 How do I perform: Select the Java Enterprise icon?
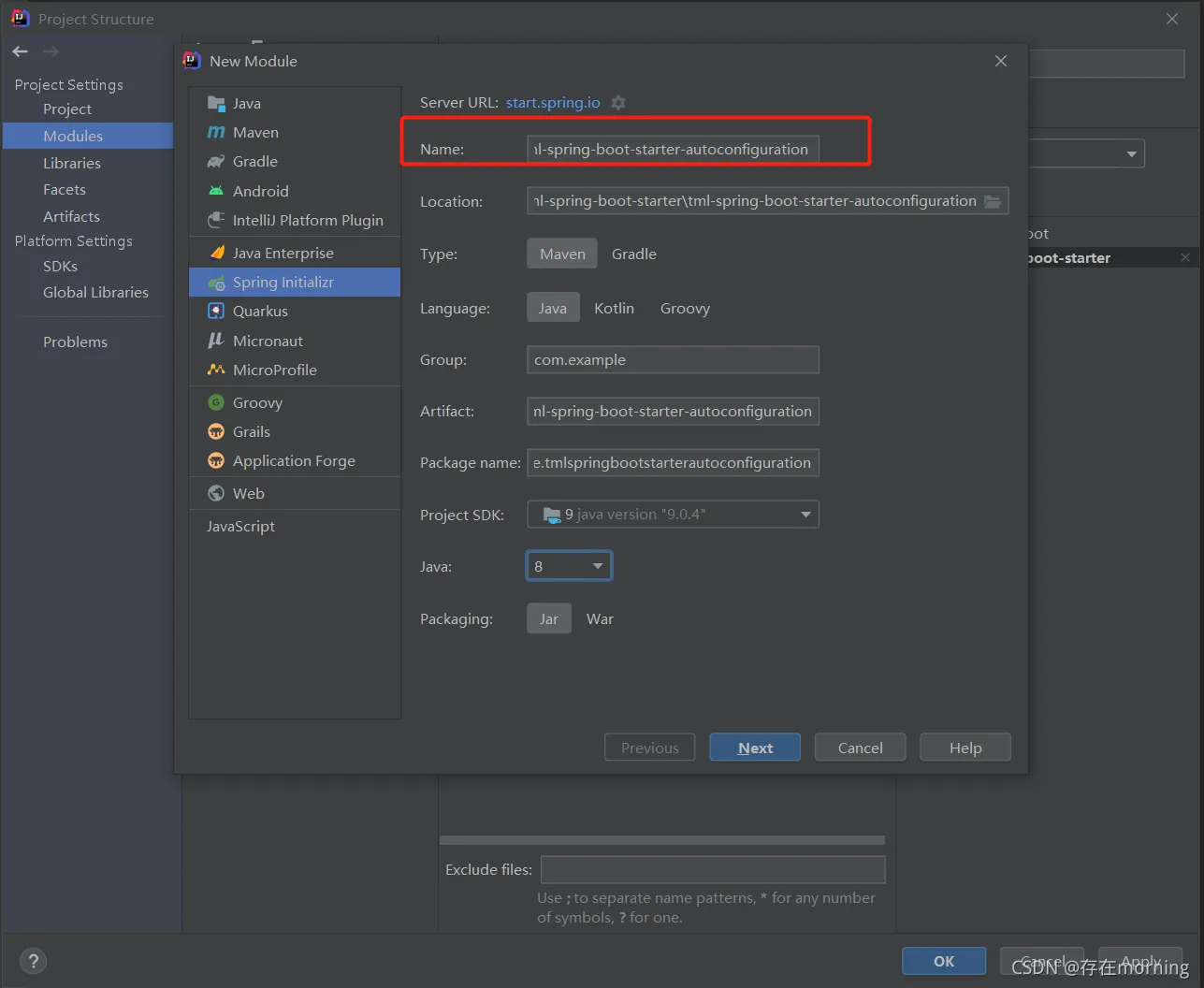click(216, 253)
